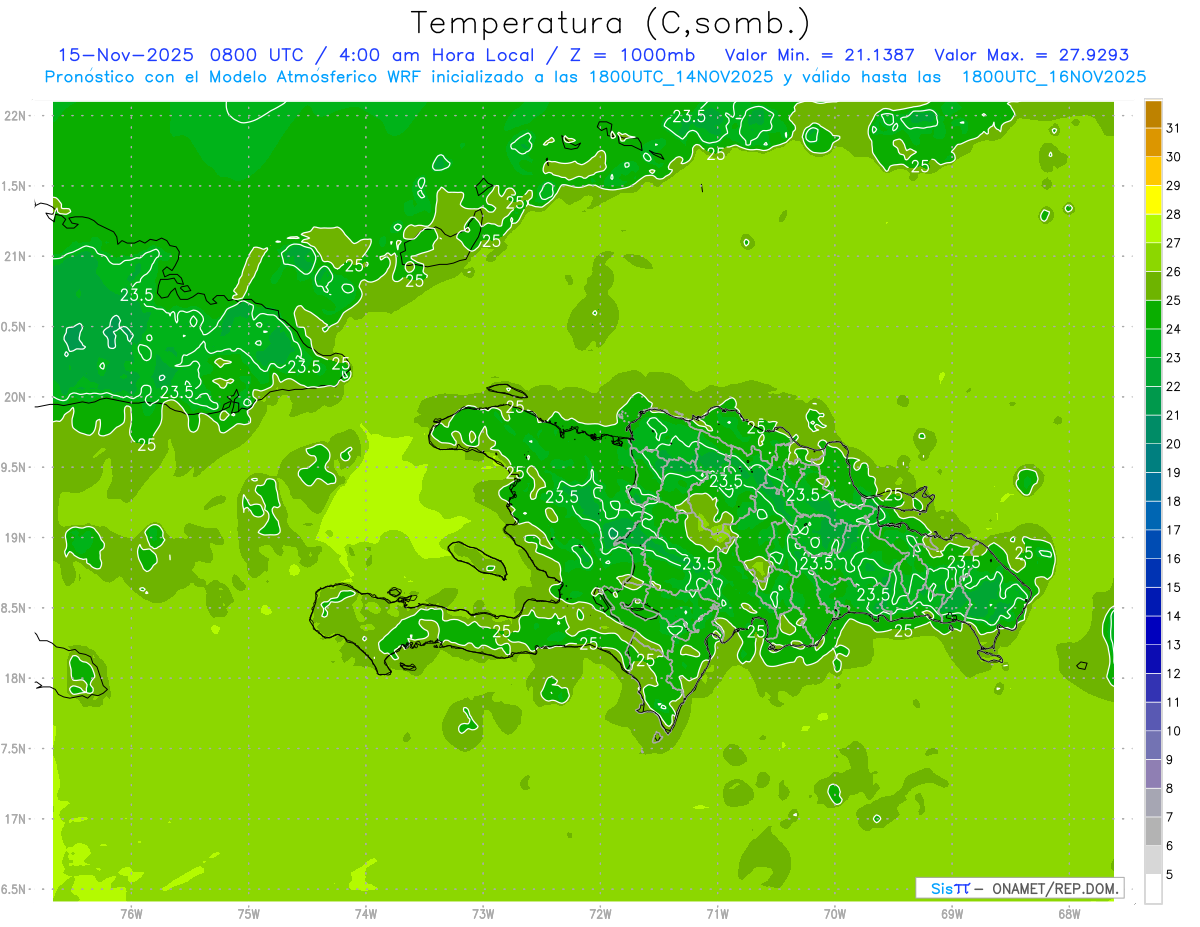Click the "72W" longitude axis label

(x=600, y=913)
